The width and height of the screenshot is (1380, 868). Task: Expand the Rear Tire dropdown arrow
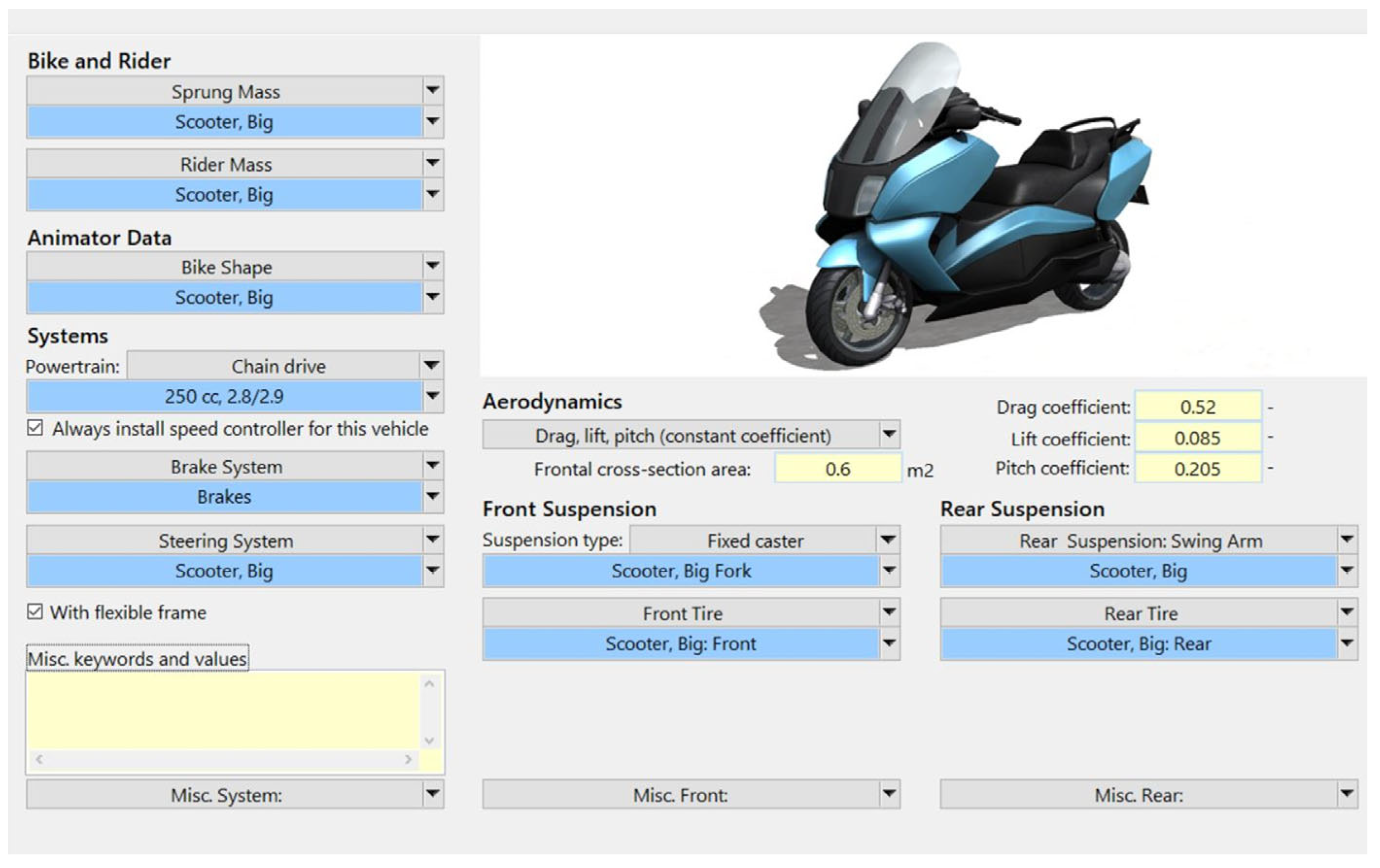click(1347, 613)
